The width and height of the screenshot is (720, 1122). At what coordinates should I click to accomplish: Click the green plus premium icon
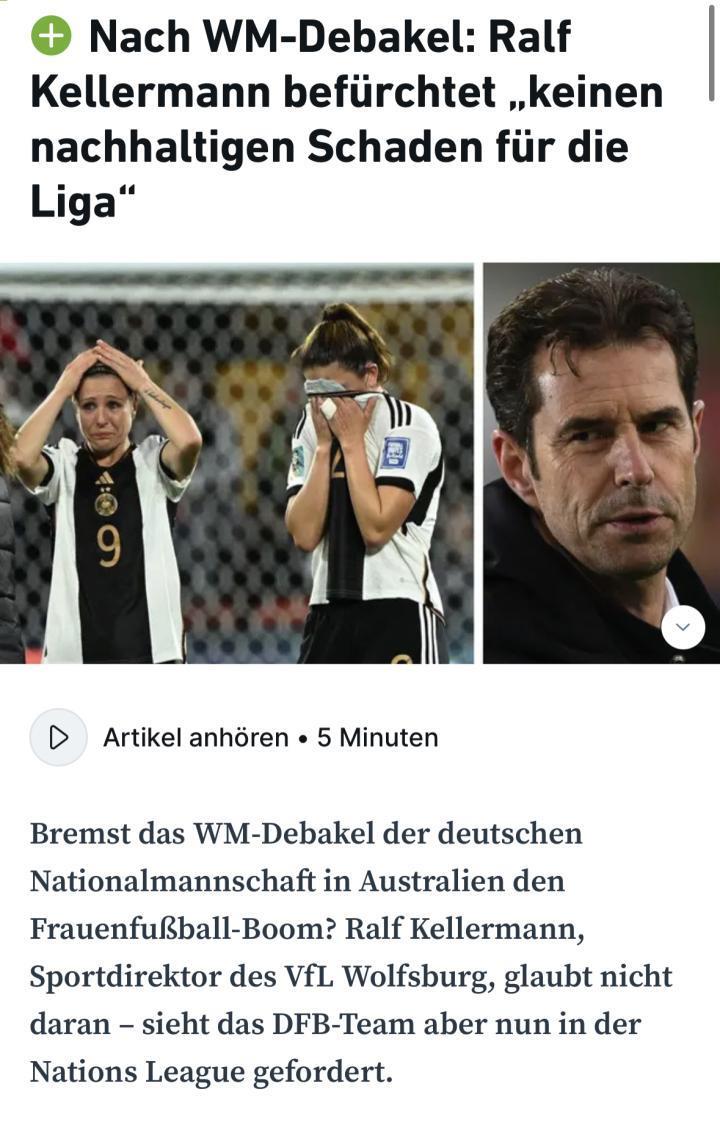pos(51,36)
